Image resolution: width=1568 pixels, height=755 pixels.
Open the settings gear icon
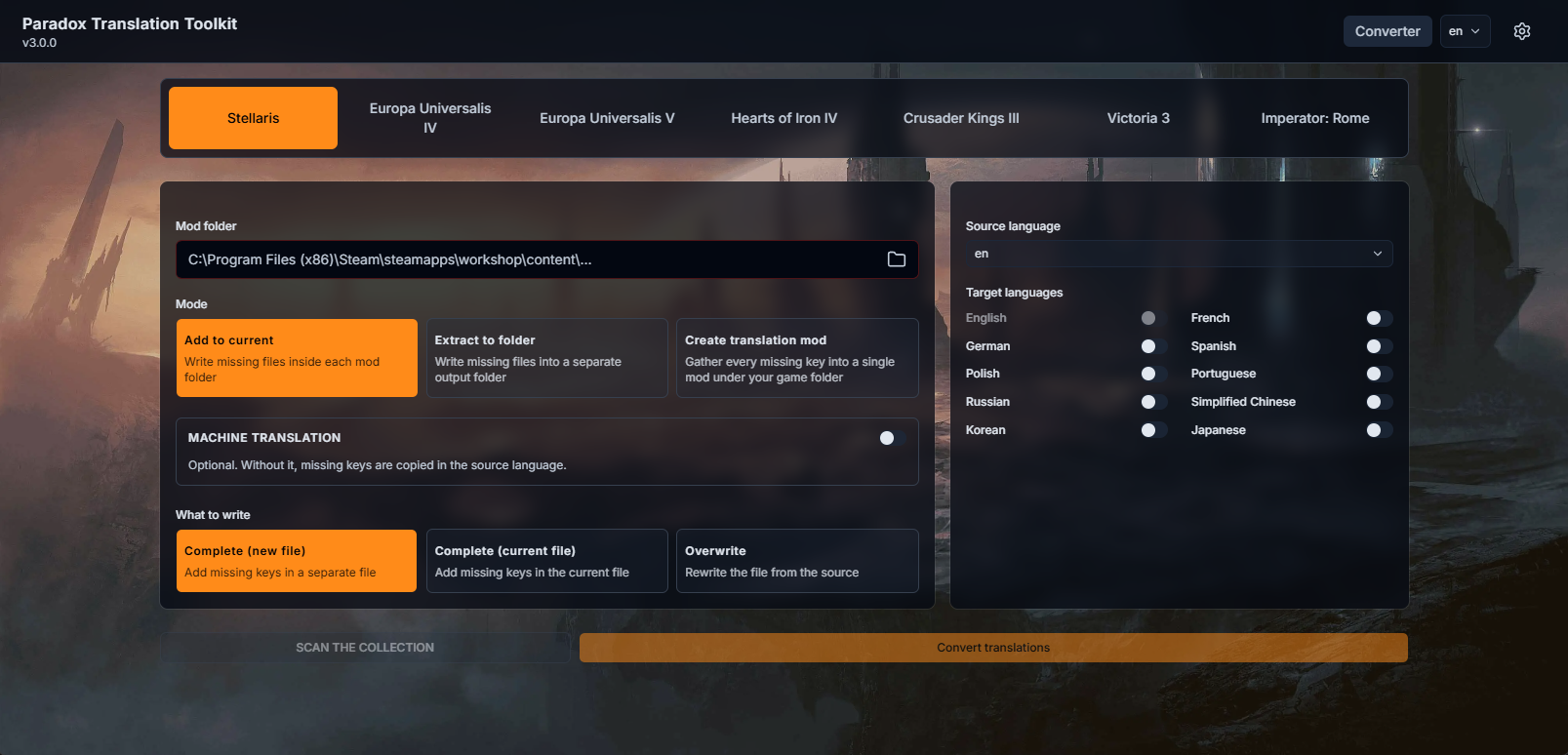(x=1521, y=31)
